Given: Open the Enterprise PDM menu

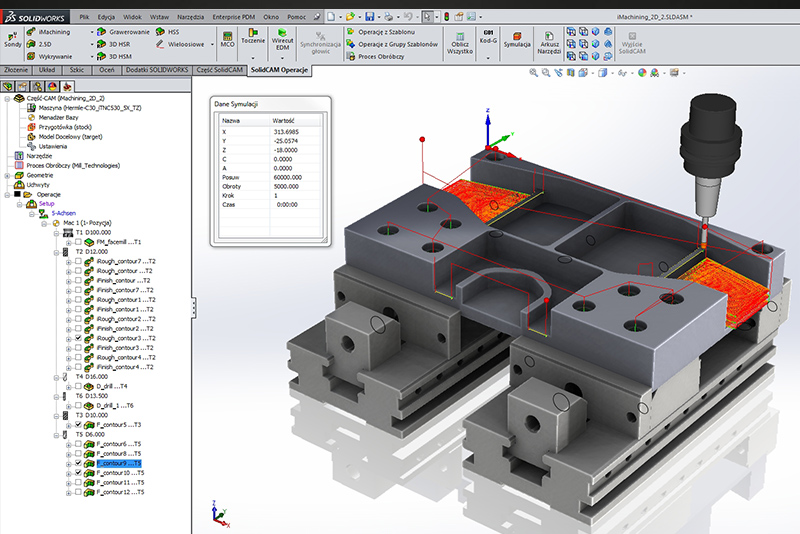Looking at the screenshot, I should (x=235, y=17).
